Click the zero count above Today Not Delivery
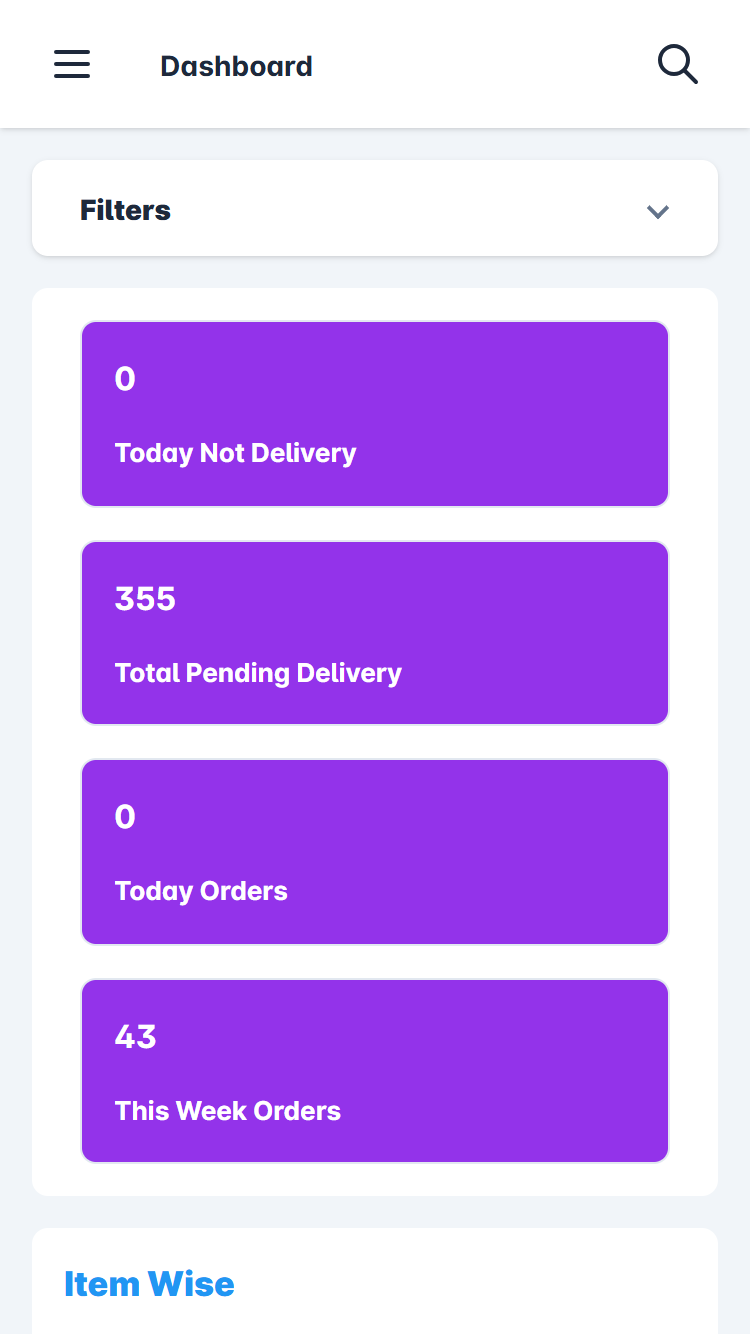Screen dimensions: 750x1334 [125, 379]
